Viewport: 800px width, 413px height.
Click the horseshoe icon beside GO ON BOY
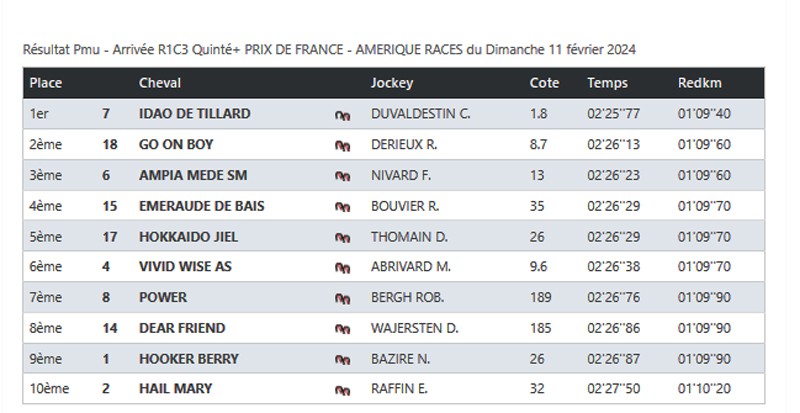[343, 146]
